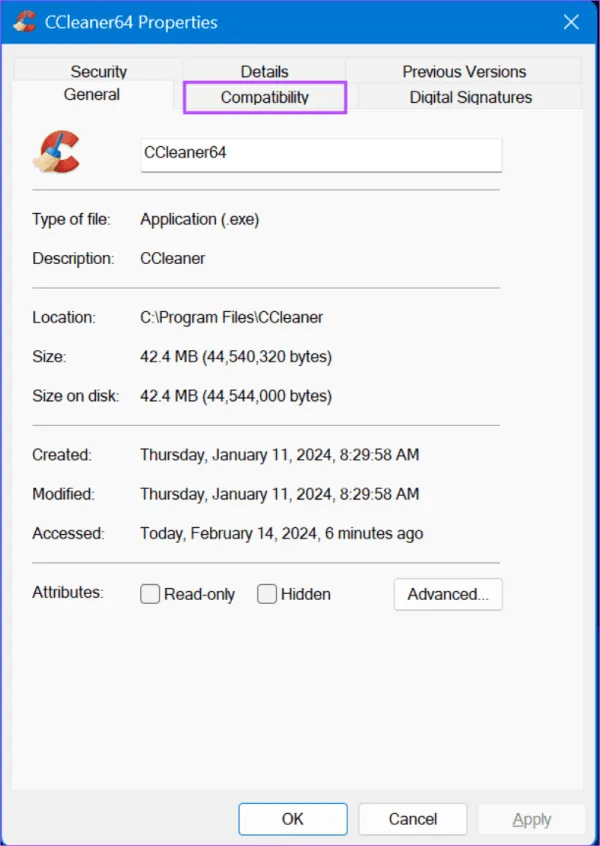
Task: Open the Details tab
Action: point(264,71)
